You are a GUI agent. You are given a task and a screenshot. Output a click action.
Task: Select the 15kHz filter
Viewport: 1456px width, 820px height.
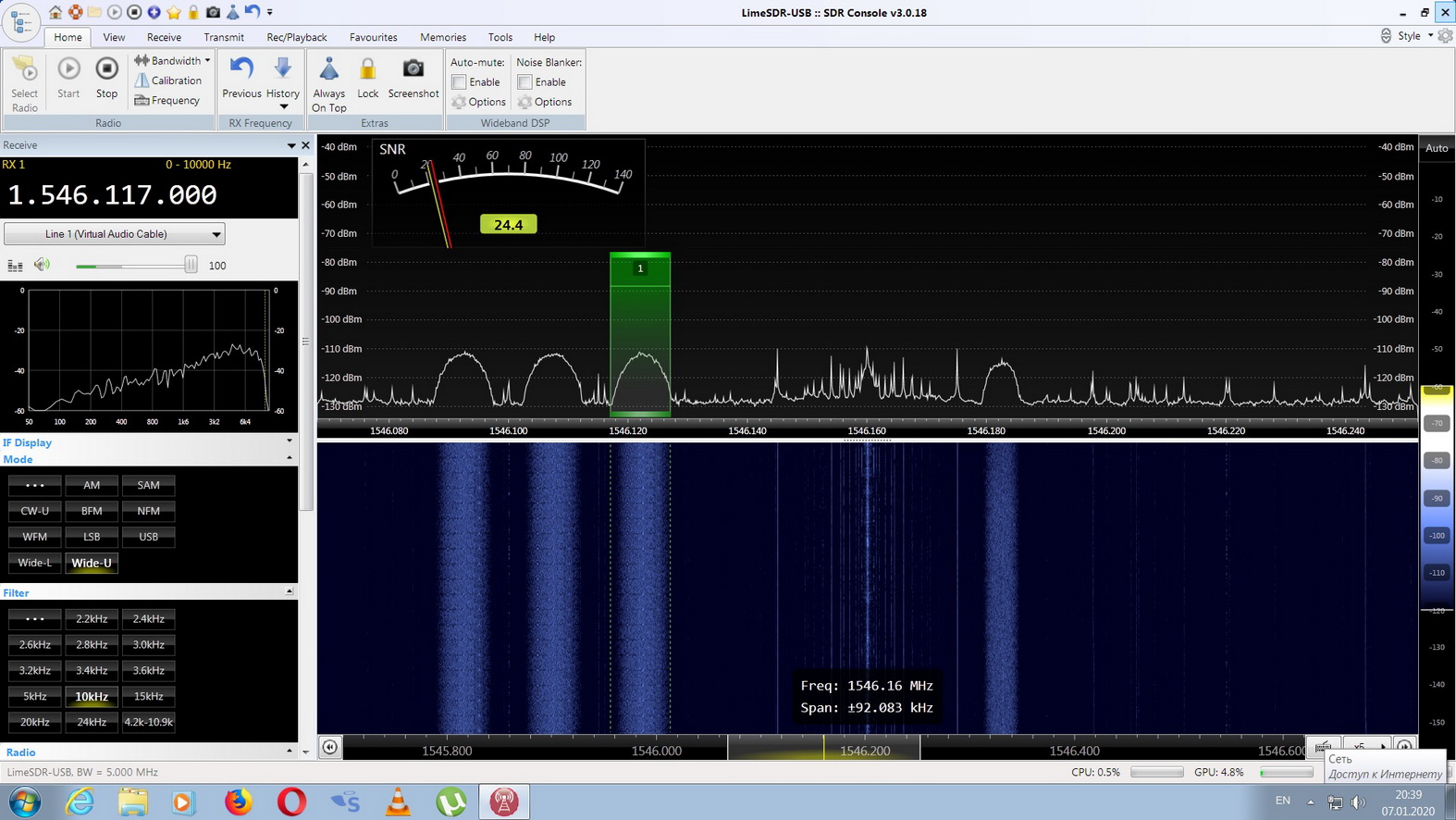[148, 697]
